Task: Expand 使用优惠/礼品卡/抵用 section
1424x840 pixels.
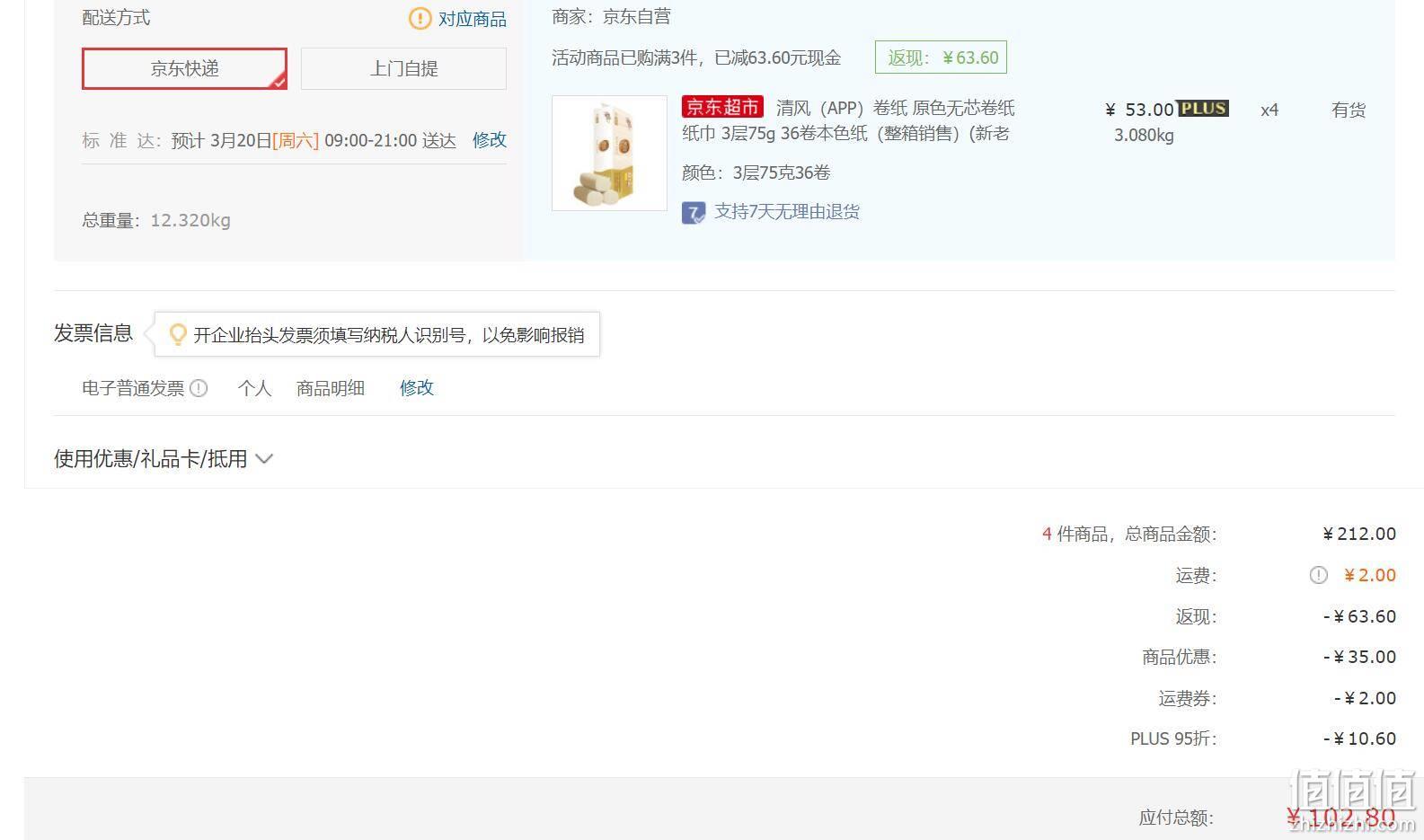Action: pos(164,459)
